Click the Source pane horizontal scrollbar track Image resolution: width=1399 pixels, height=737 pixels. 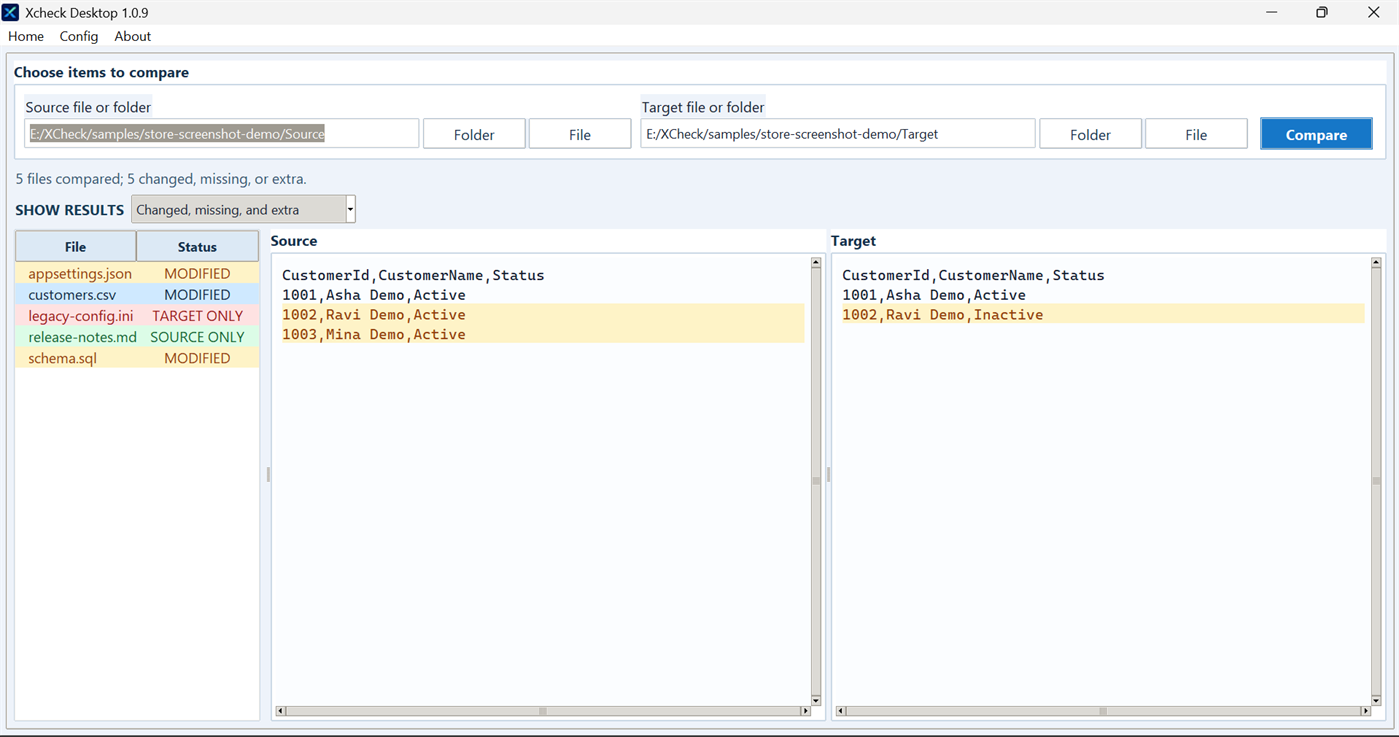[543, 711]
